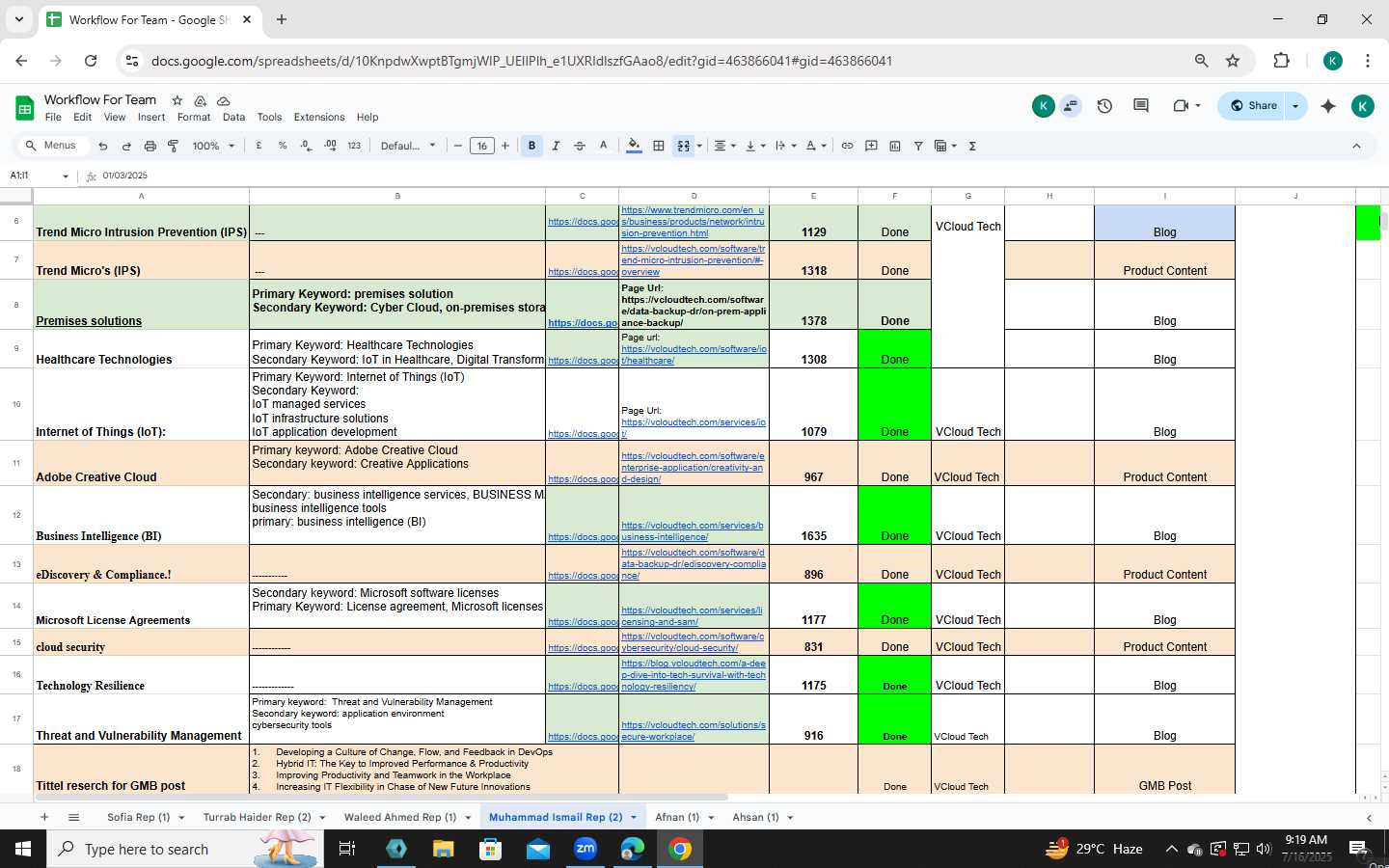Open the font family dropdown
1389x868 pixels.
pyautogui.click(x=408, y=146)
